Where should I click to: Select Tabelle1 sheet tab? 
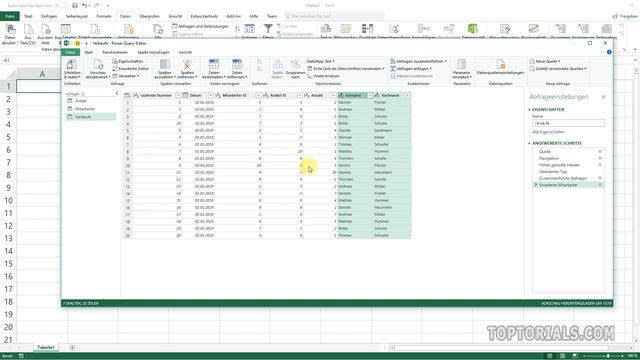pyautogui.click(x=46, y=347)
